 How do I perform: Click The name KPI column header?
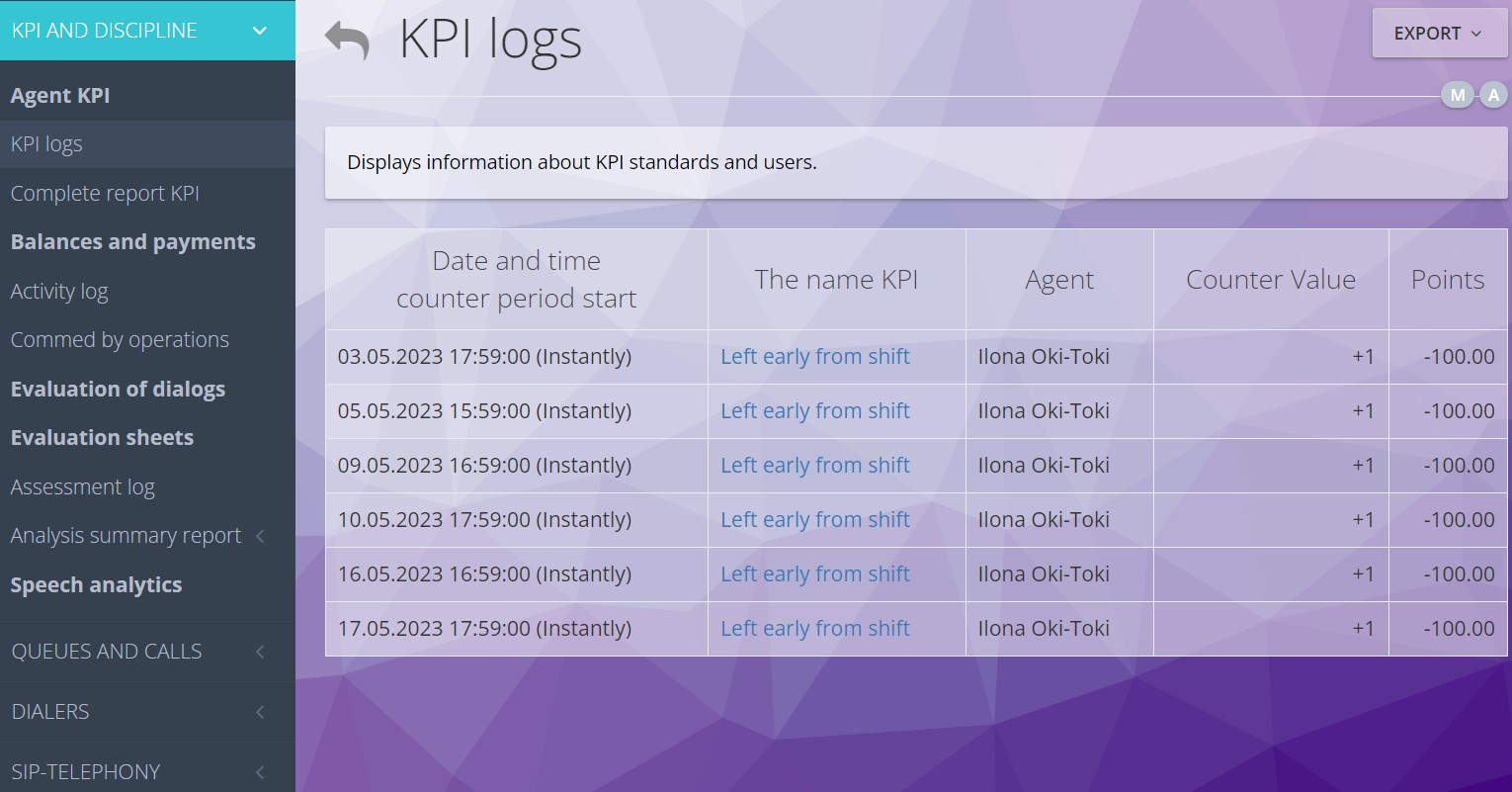pos(837,280)
